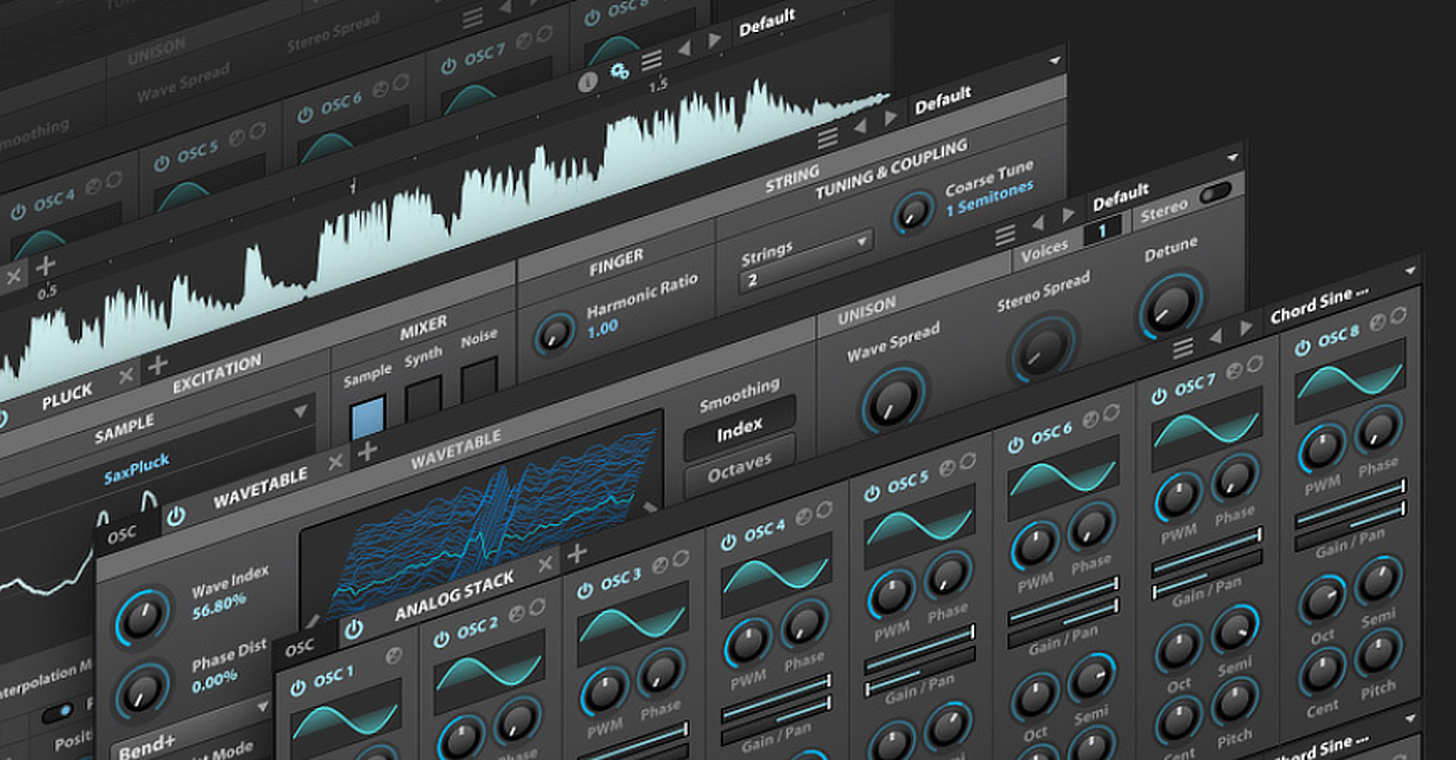Click the SaxPluck sample name
This screenshot has width=1456, height=760.
click(x=137, y=469)
